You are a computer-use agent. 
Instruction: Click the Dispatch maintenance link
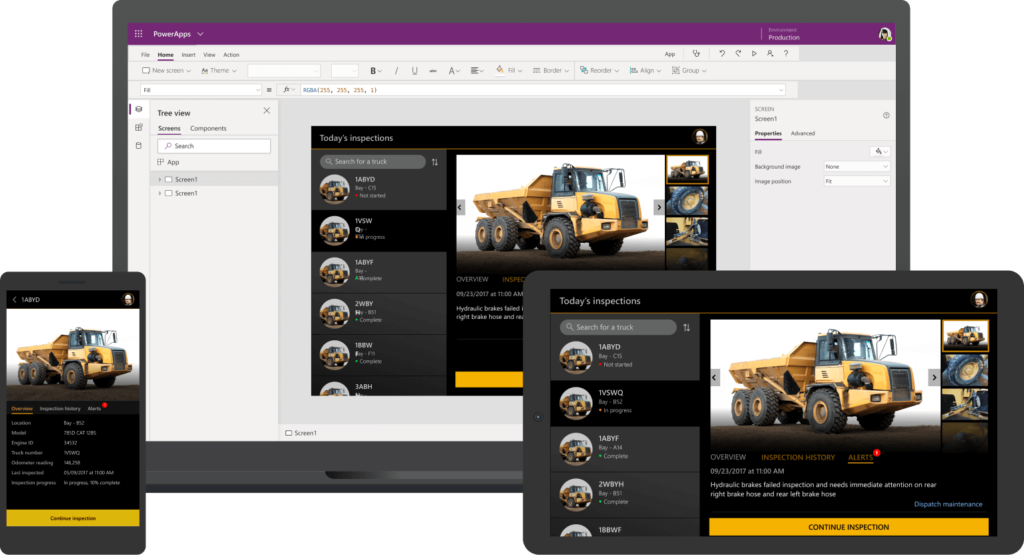pyautogui.click(x=947, y=504)
